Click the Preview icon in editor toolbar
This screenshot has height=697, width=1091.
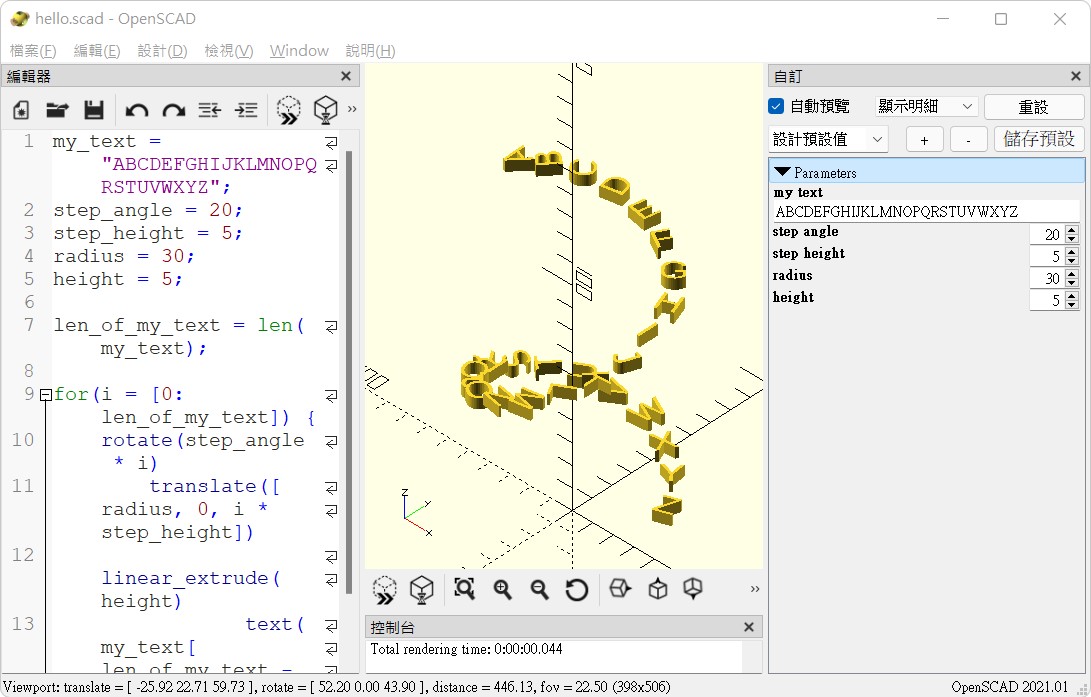click(289, 110)
